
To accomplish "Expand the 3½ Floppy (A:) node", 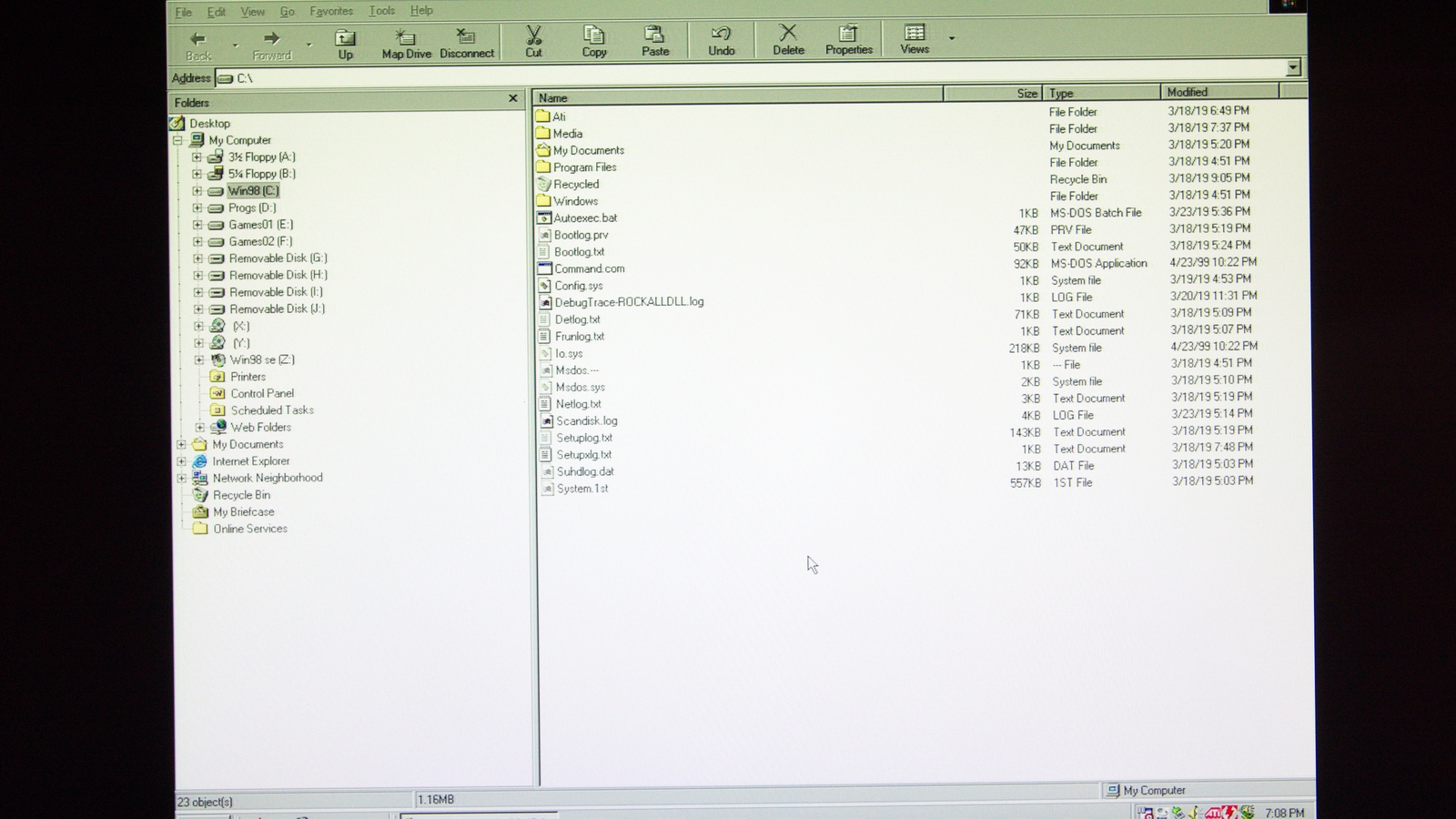I will 197,157.
